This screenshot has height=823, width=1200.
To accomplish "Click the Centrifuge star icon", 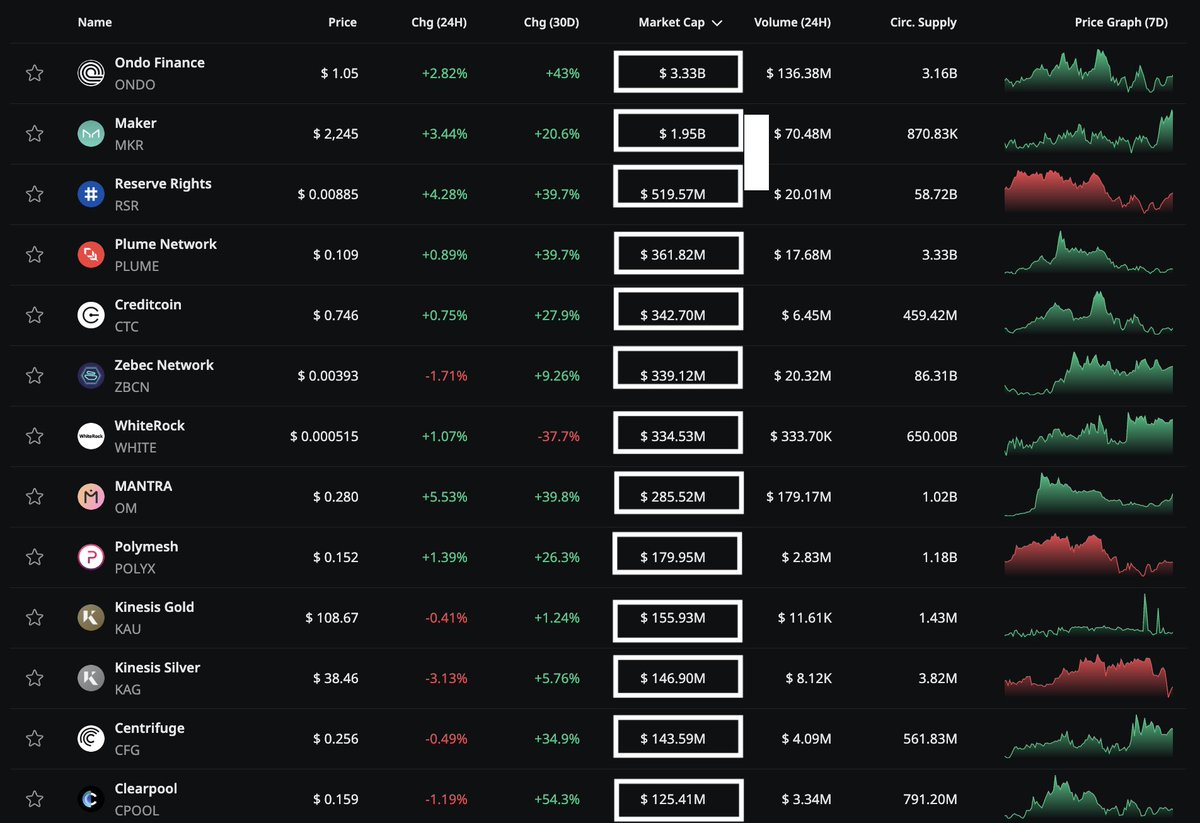I will click(x=34, y=739).
